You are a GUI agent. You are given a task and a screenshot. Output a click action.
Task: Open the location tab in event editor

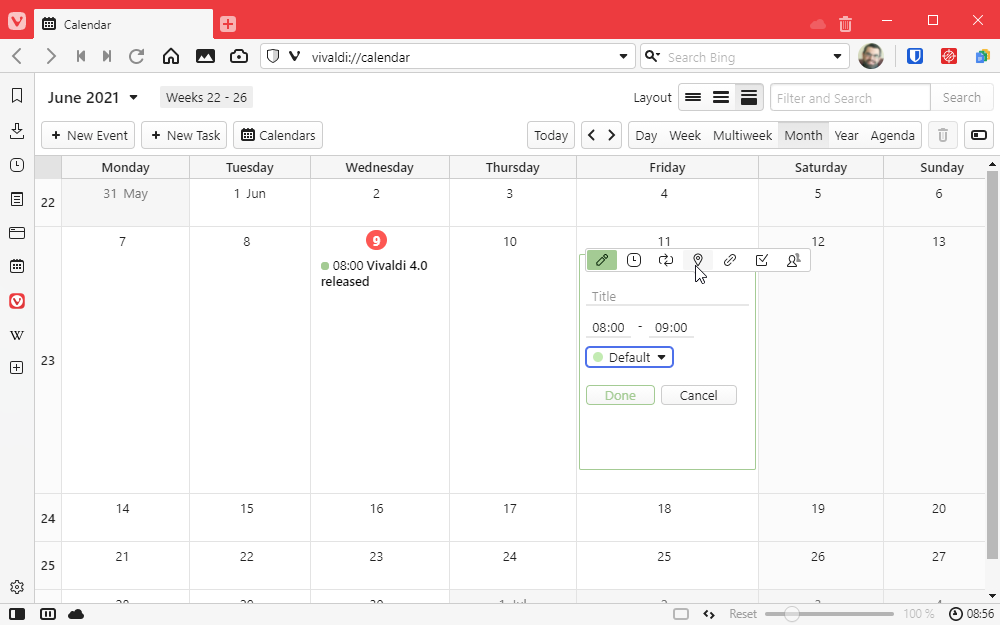[x=698, y=260]
